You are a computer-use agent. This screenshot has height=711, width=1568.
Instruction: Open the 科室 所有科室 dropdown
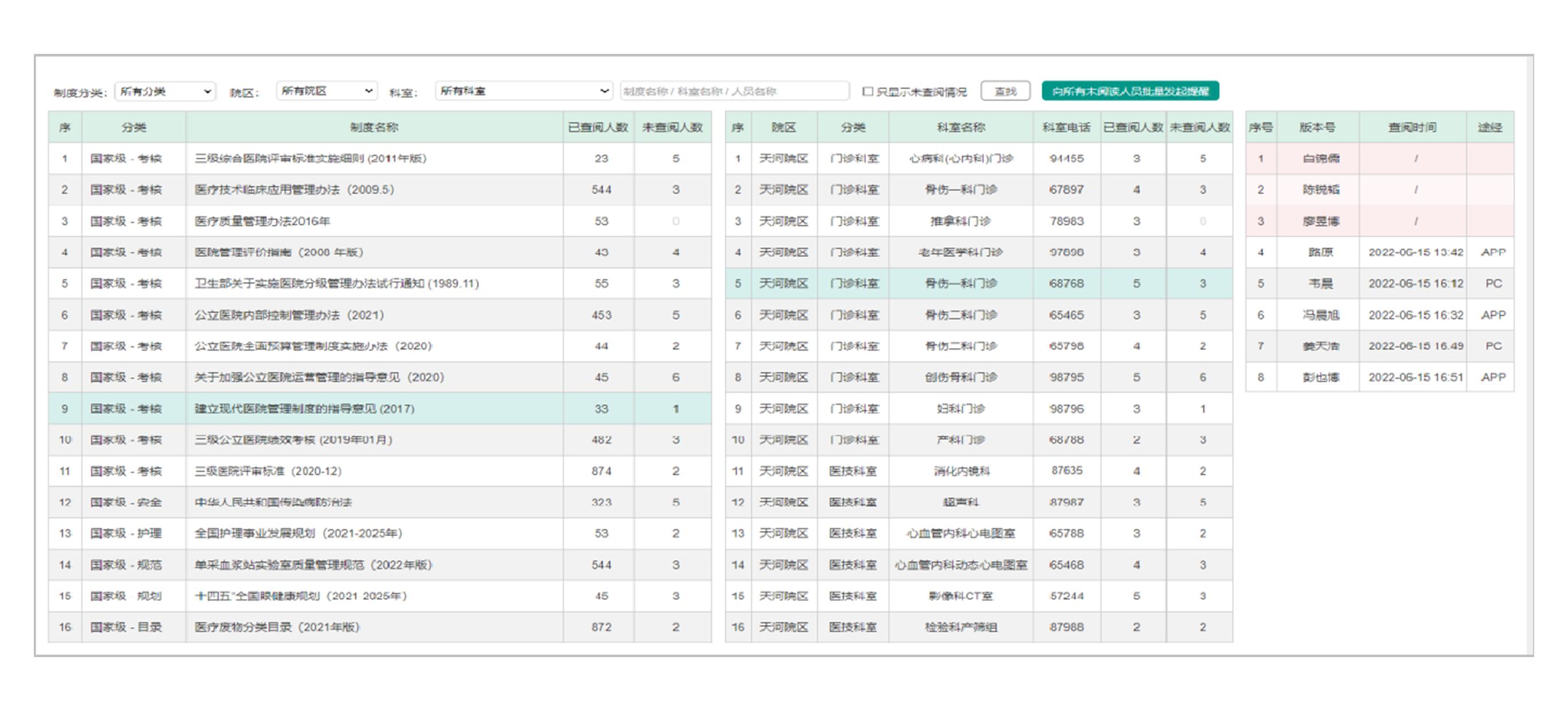click(523, 91)
